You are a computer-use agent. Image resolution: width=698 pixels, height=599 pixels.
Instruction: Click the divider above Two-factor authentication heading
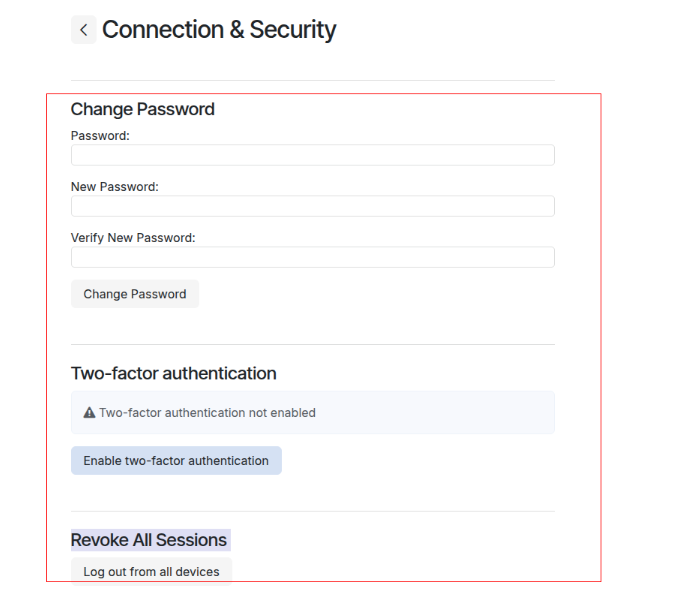pos(312,344)
